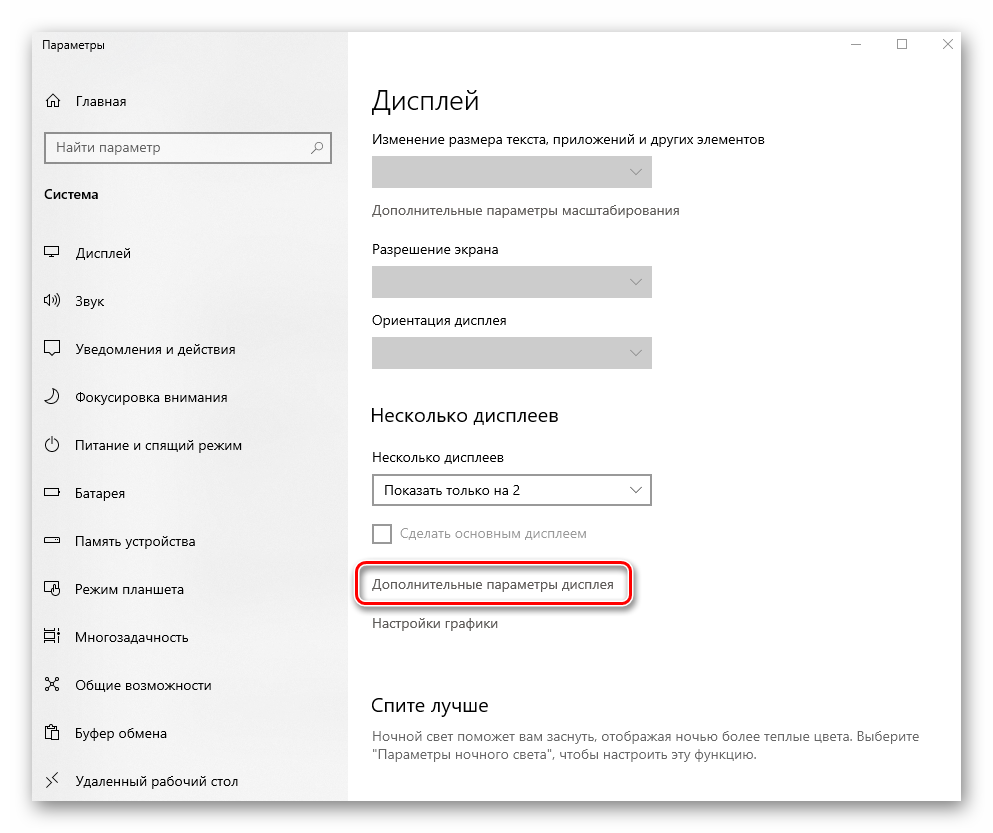This screenshot has height=833, width=993.
Task: Open Дополнительные параметры дисплея link
Action: click(x=493, y=583)
